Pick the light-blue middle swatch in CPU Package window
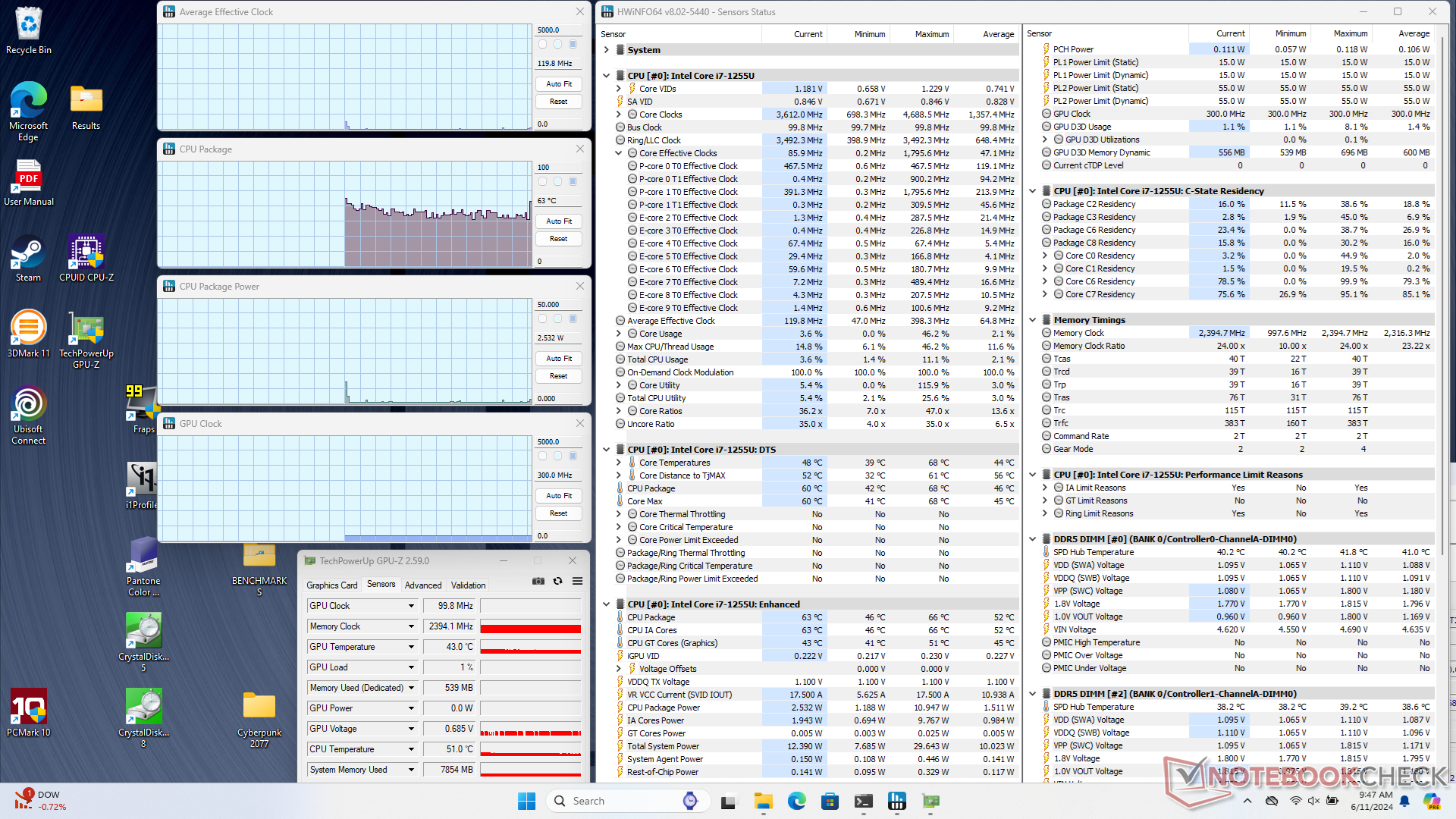This screenshot has width=1456, height=819. (557, 182)
